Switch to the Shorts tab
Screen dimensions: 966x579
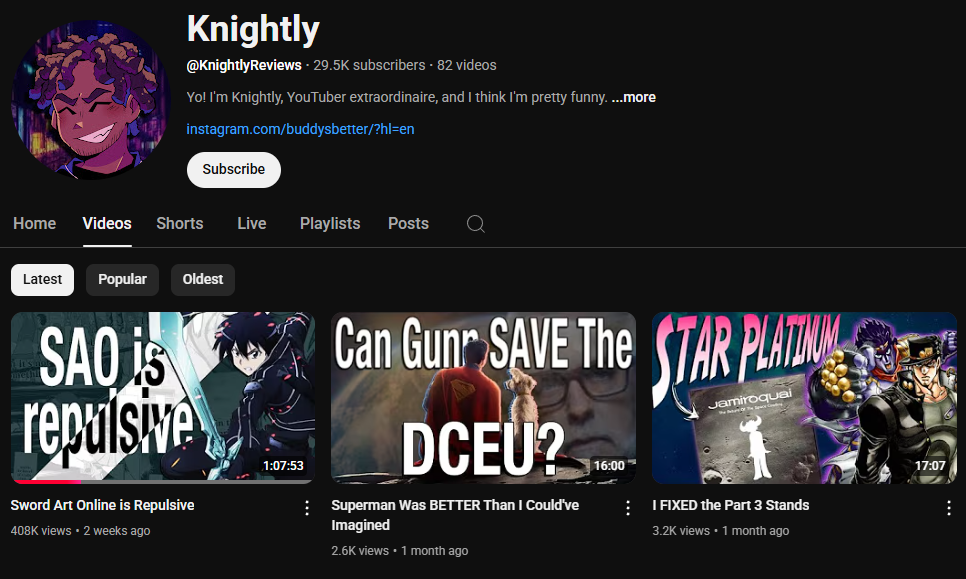(180, 224)
